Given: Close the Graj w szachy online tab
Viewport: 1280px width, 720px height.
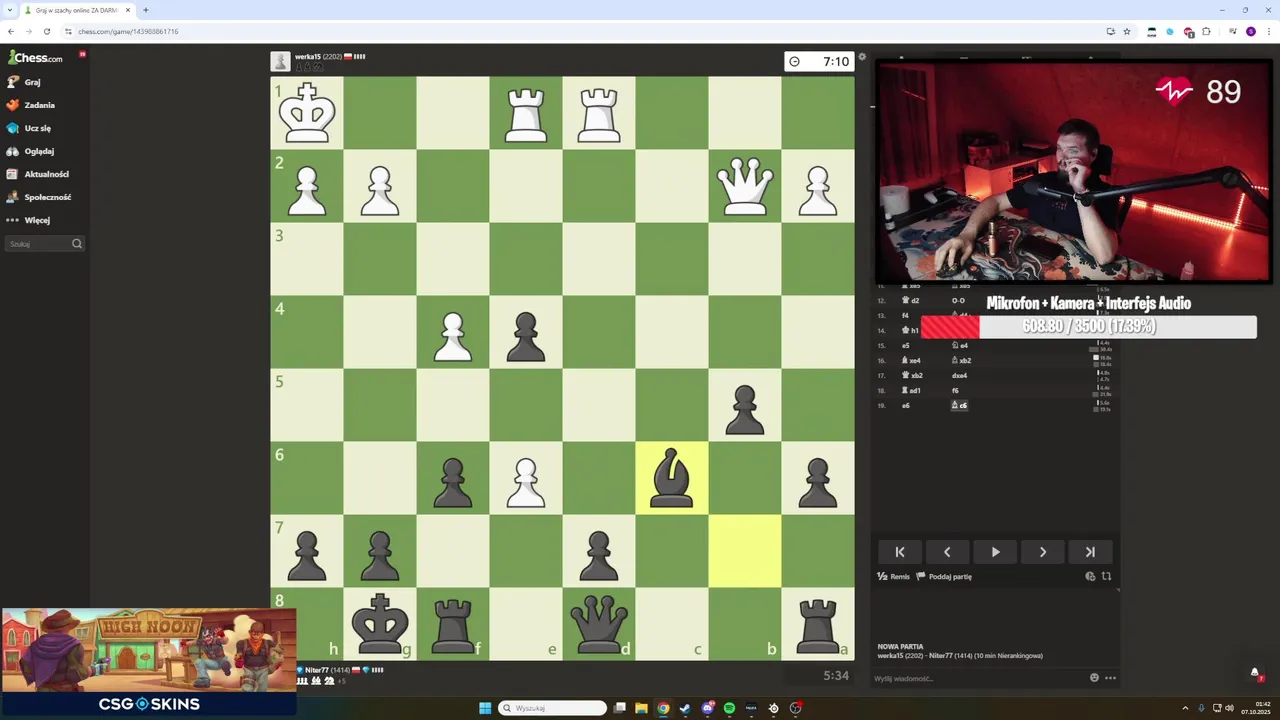Looking at the screenshot, I should pyautogui.click(x=128, y=10).
